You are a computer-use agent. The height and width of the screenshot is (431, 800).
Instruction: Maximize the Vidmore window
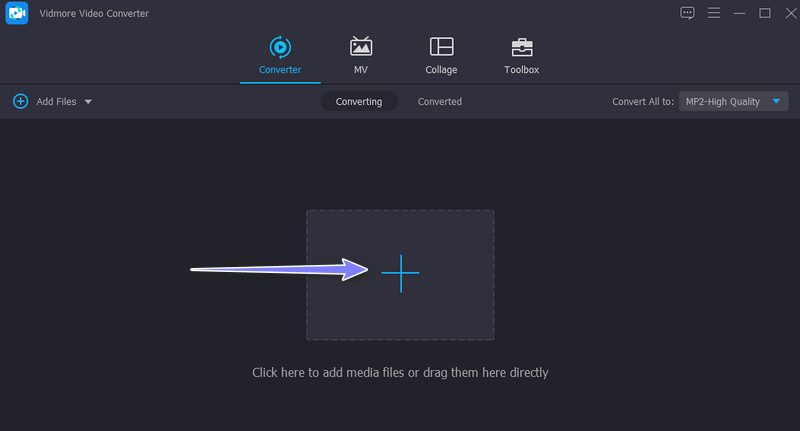point(765,13)
